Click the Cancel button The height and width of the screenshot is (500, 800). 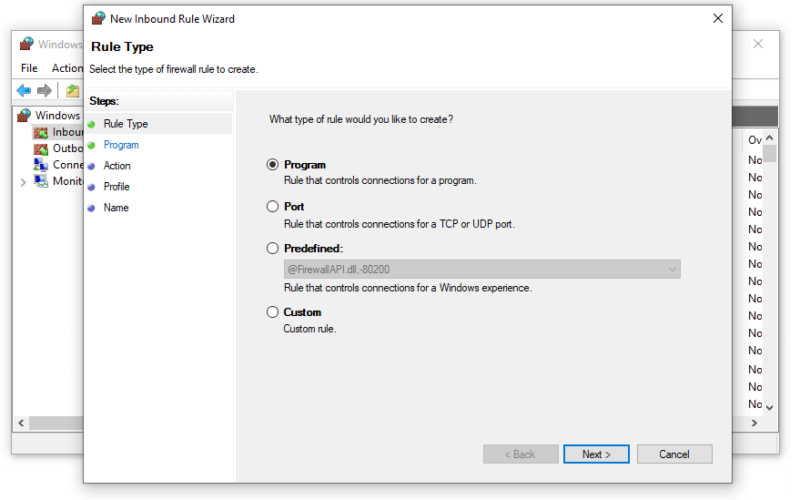[674, 454]
